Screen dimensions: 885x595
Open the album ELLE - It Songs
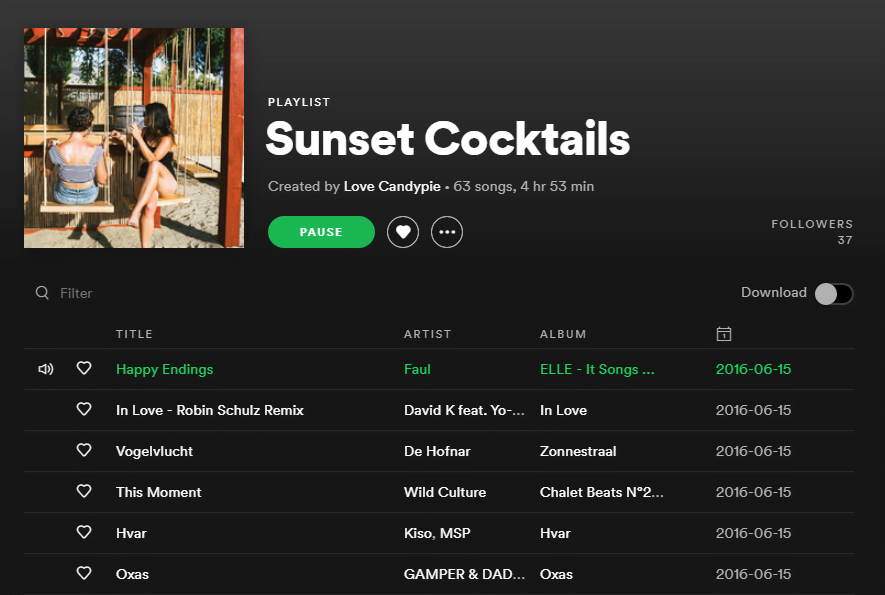(597, 369)
